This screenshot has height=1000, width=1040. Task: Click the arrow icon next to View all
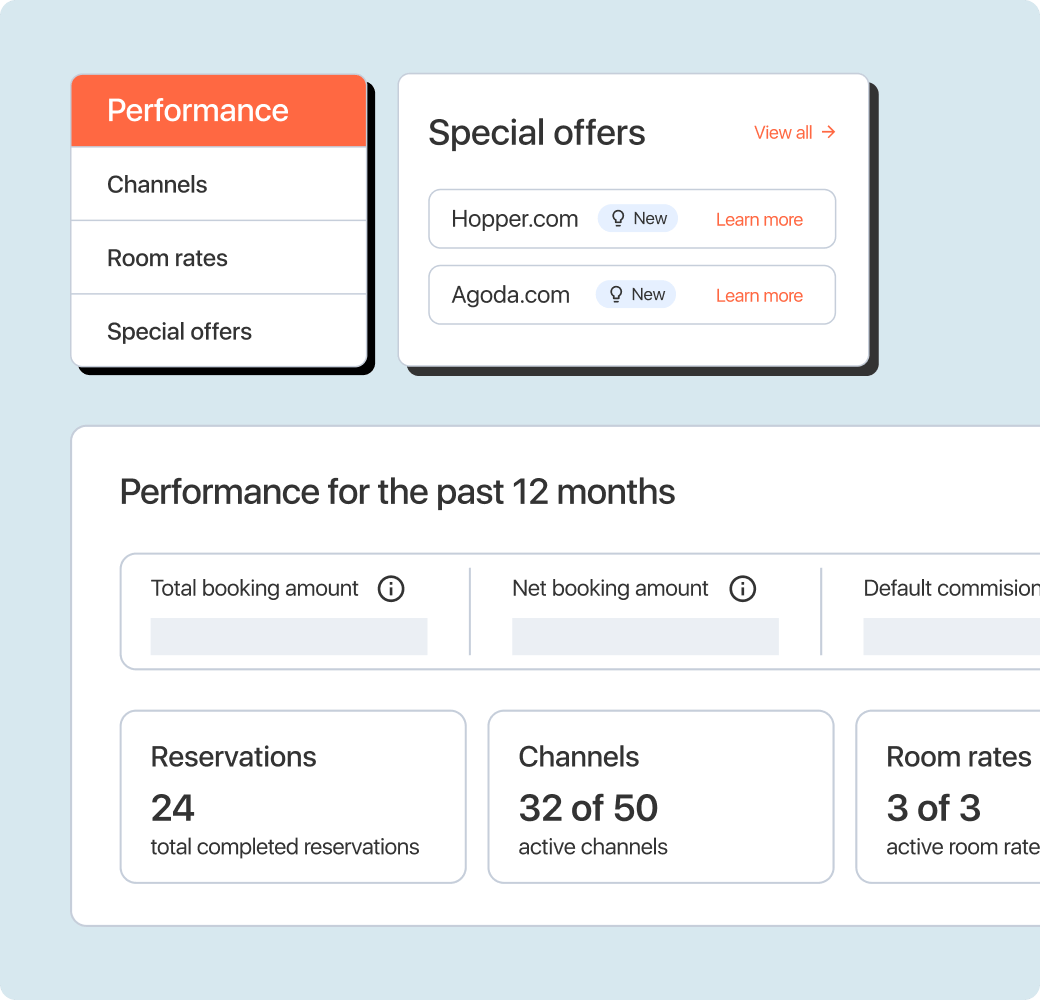click(828, 132)
